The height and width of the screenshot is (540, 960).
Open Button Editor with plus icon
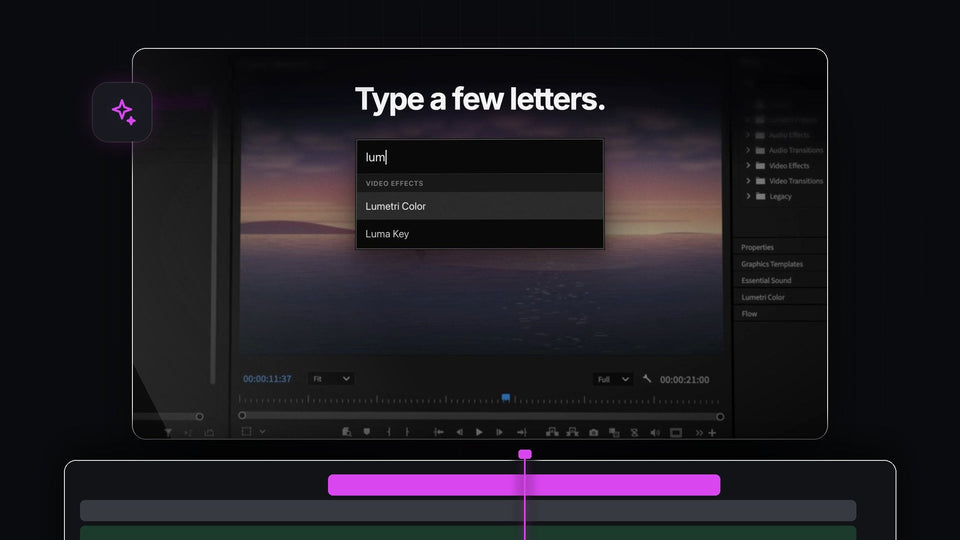coord(712,433)
